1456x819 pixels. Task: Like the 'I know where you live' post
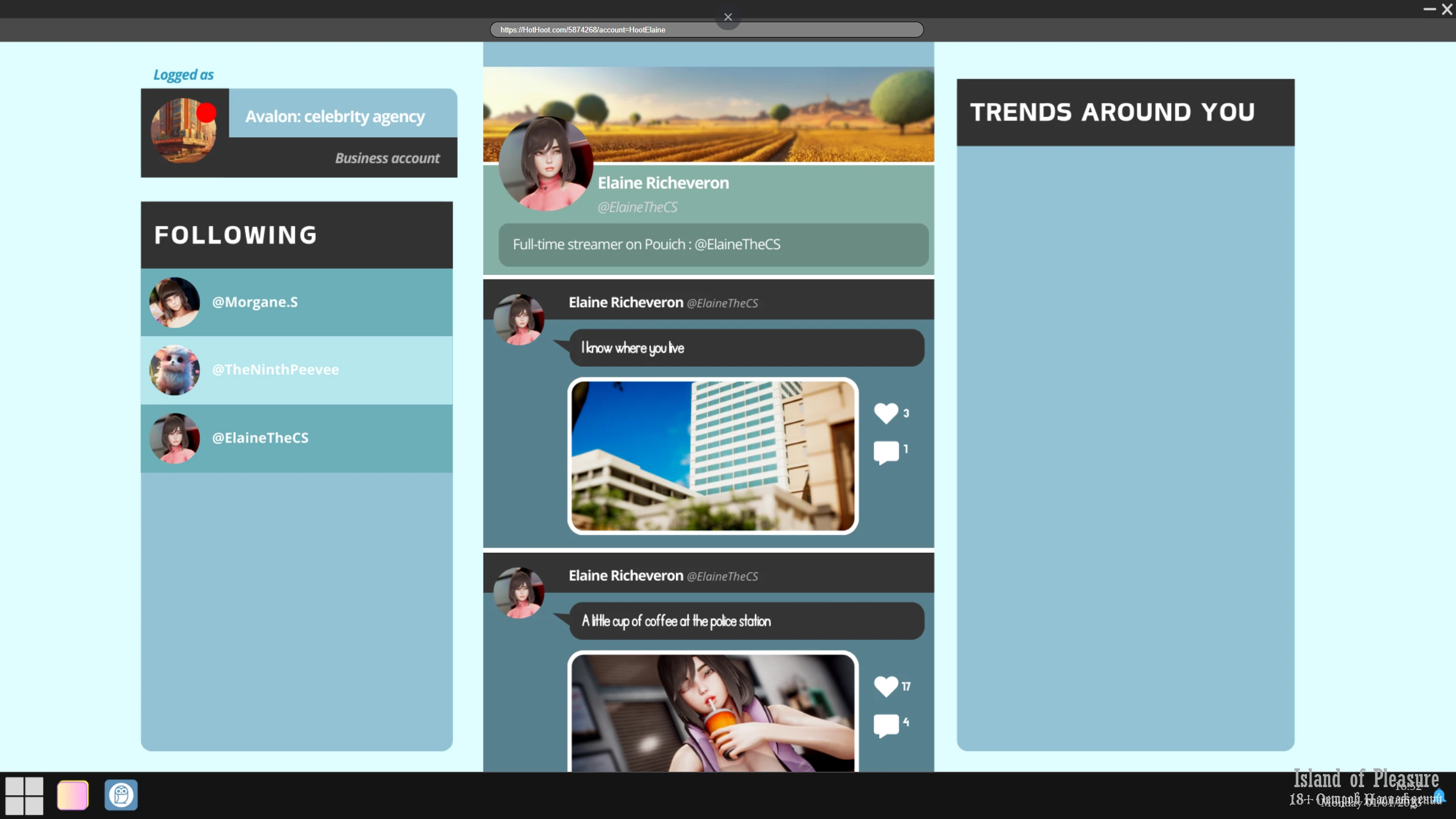tap(885, 413)
